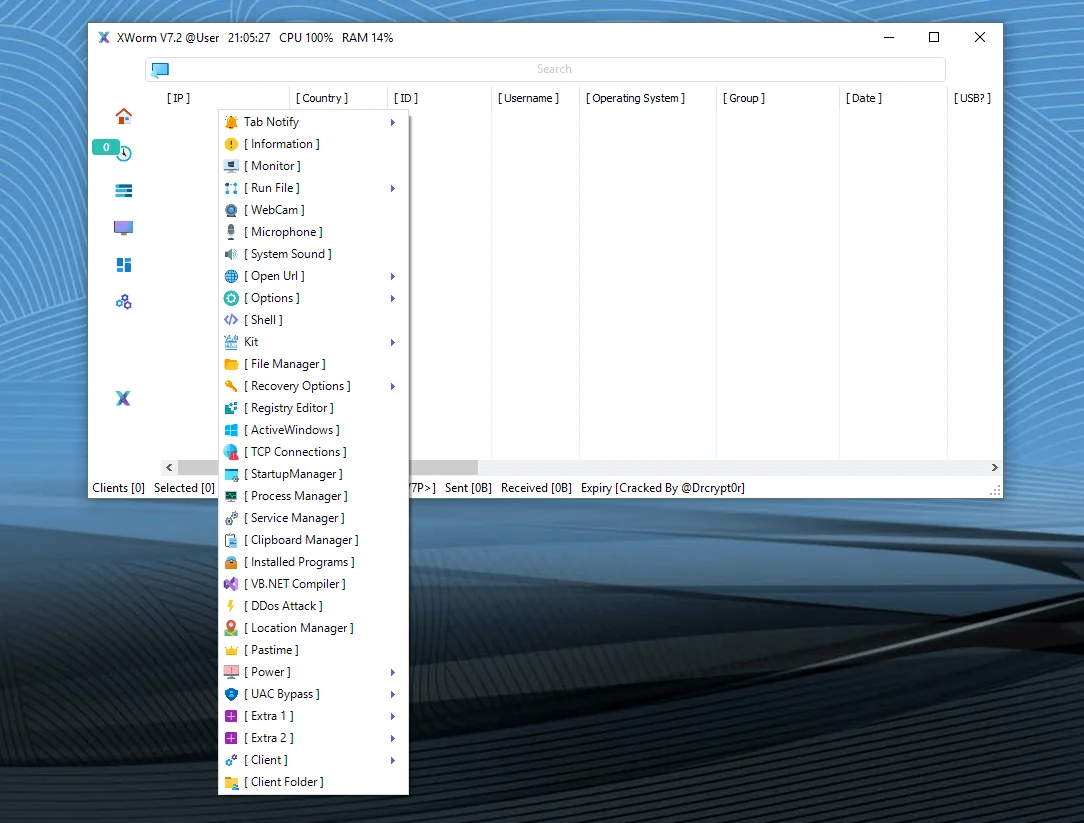Screen dimensions: 1084x823
Task: Open the monitor icon in the left sidebar
Action: click(123, 227)
